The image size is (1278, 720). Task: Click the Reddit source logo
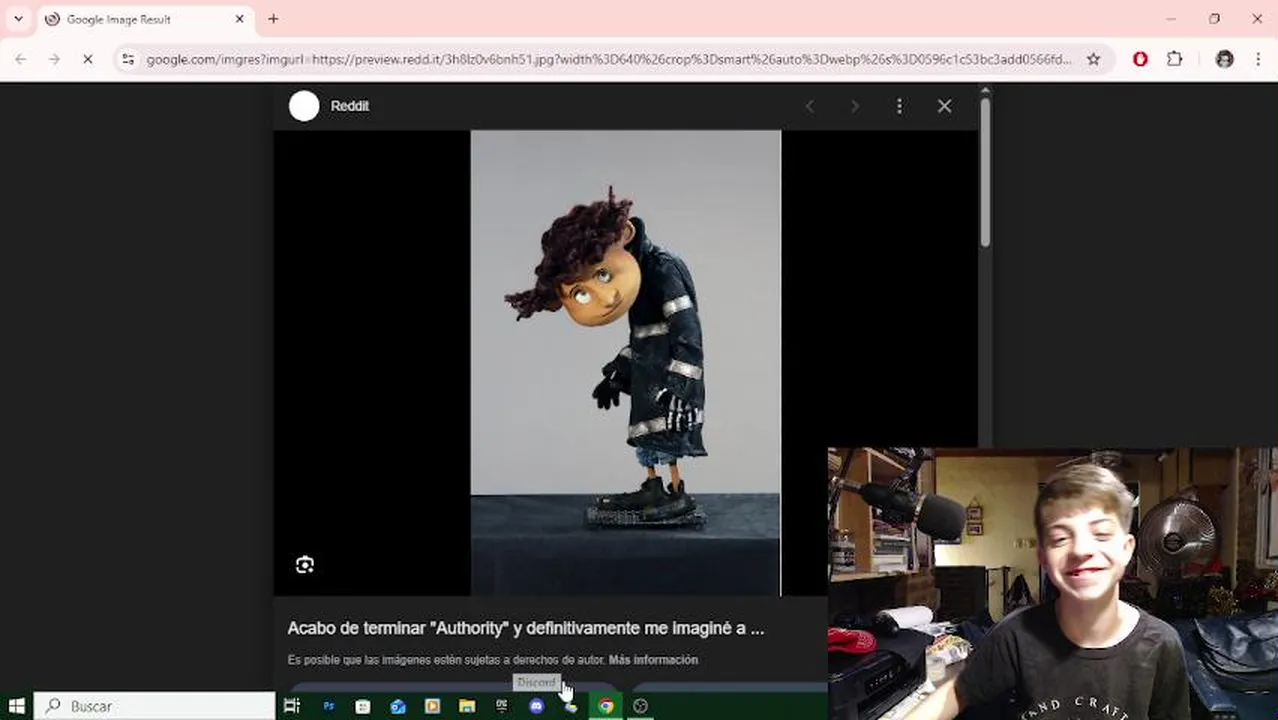[x=304, y=106]
